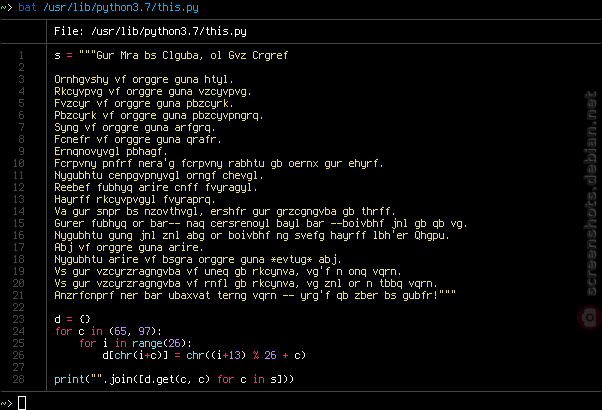602x410 pixels.
Task: Click the 'File: /usr/lib/python3.7/this.py' header
Action: coord(150,31)
